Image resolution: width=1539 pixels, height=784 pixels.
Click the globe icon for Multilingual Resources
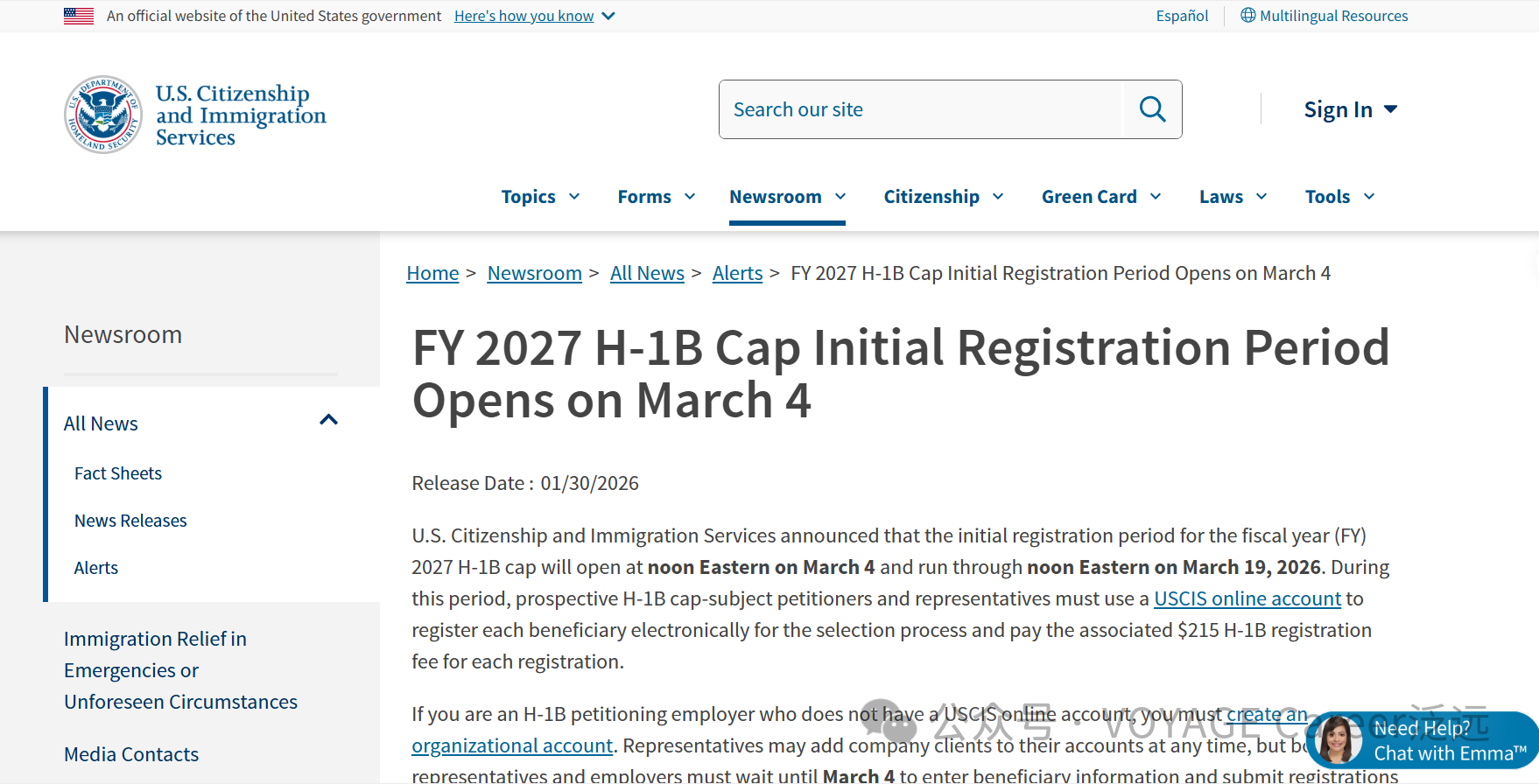tap(1247, 16)
